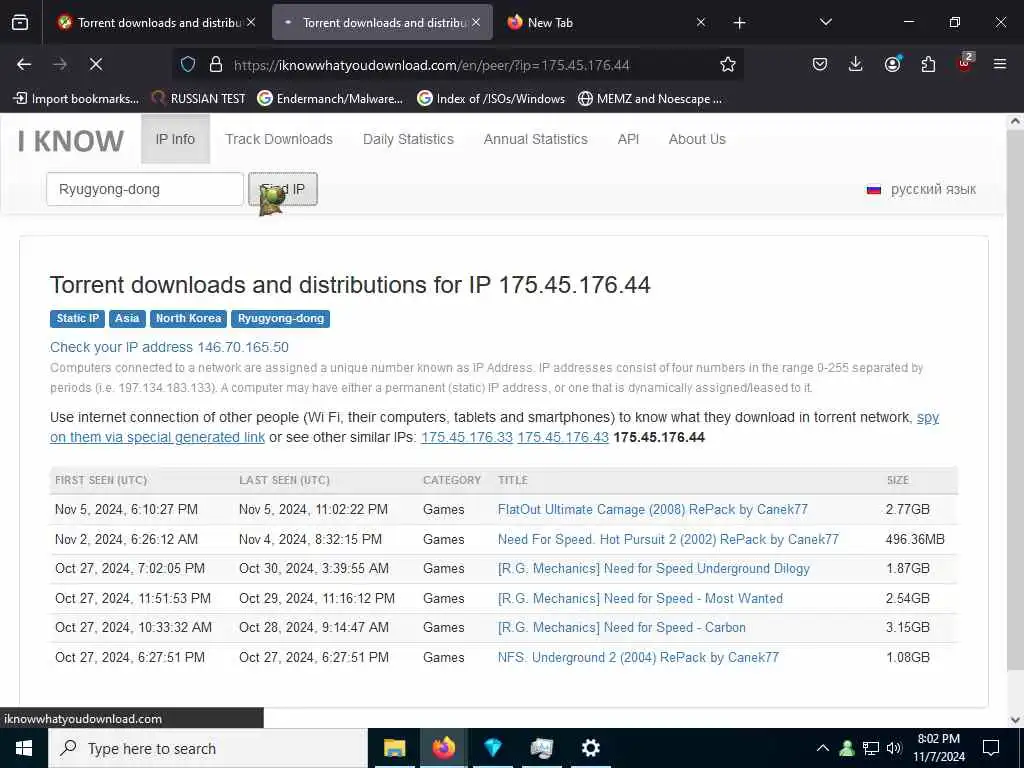The width and height of the screenshot is (1024, 768).
Task: Open the About Us page
Action: [x=697, y=139]
